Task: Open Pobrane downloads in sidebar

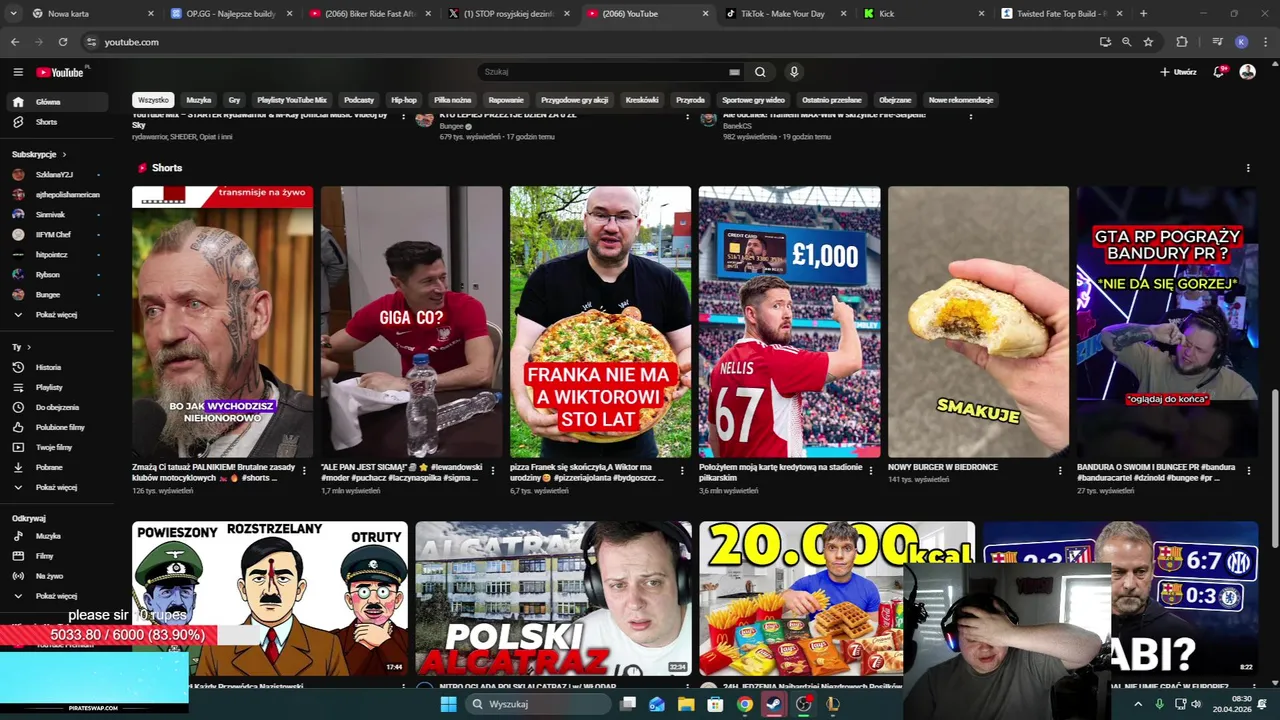Action: click(x=57, y=467)
